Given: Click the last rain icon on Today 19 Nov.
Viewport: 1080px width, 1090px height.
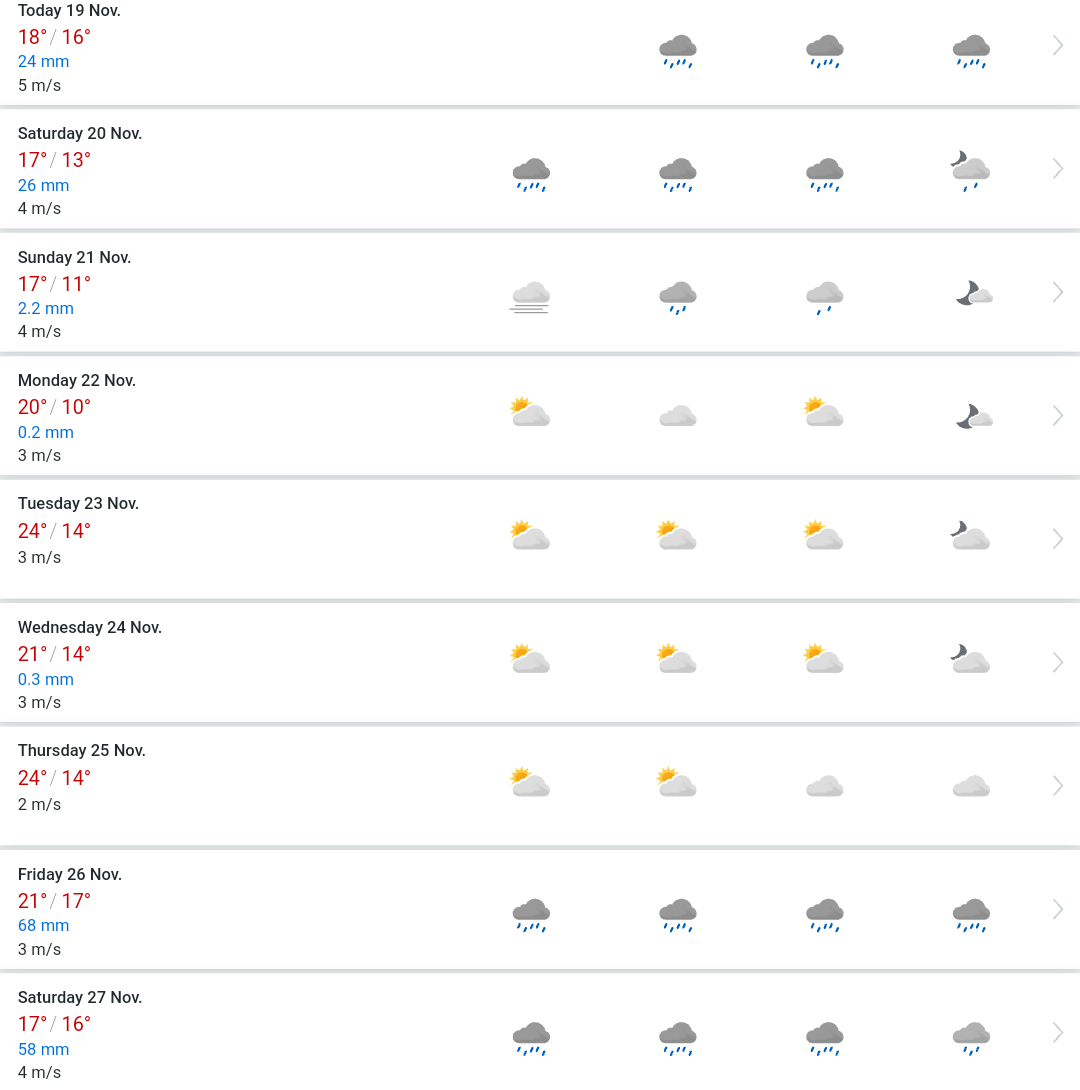Looking at the screenshot, I should [971, 51].
